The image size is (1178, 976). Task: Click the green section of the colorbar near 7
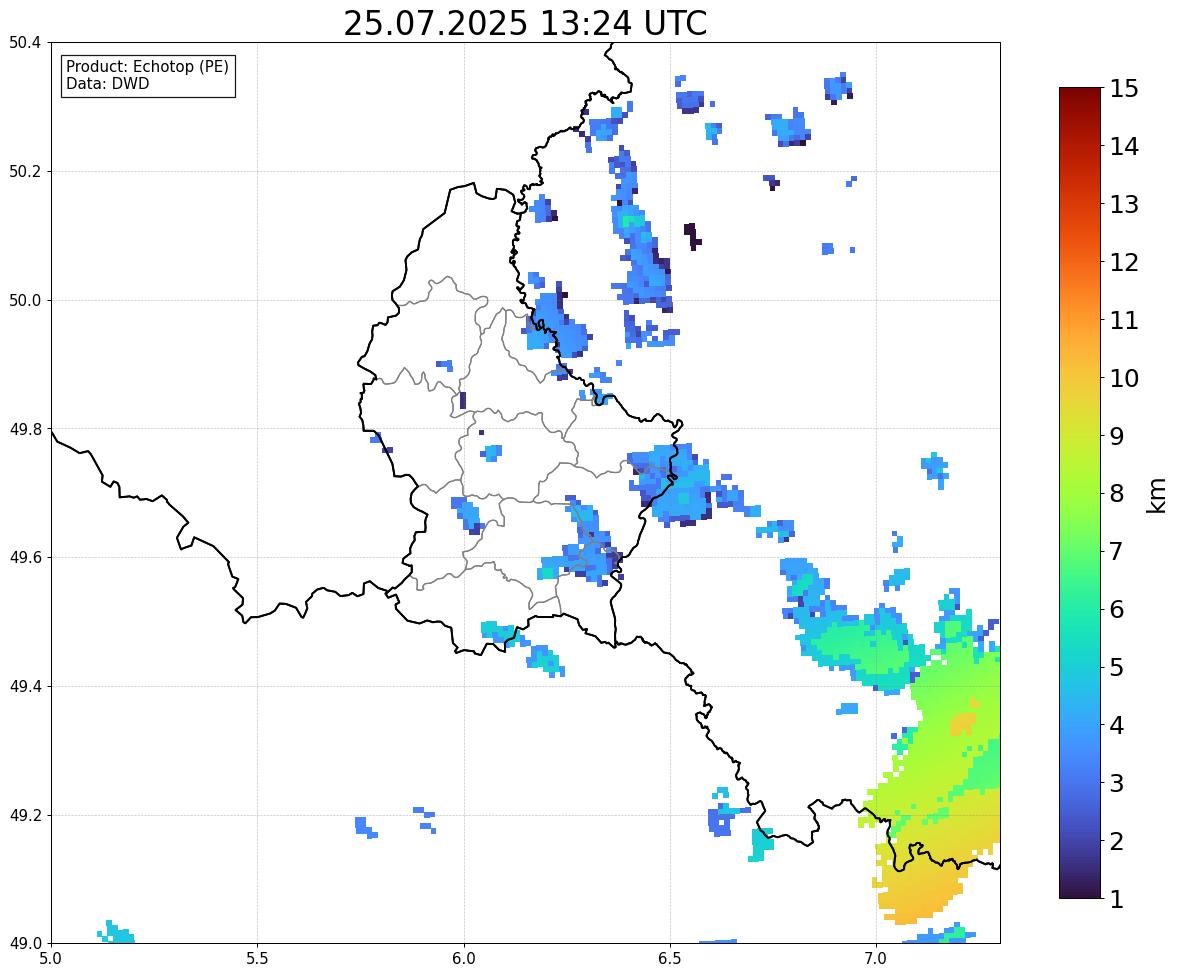pyautogui.click(x=1080, y=551)
